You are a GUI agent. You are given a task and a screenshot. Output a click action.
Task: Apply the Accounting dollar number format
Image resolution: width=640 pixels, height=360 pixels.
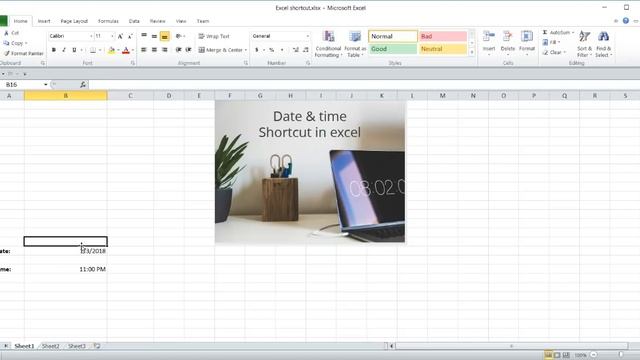tap(257, 50)
